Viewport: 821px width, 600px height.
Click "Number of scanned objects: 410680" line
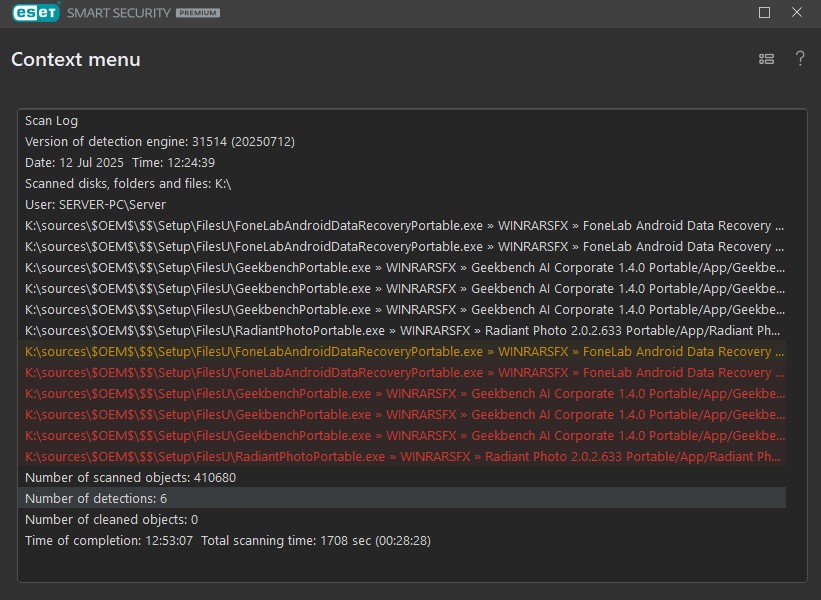pos(402,477)
